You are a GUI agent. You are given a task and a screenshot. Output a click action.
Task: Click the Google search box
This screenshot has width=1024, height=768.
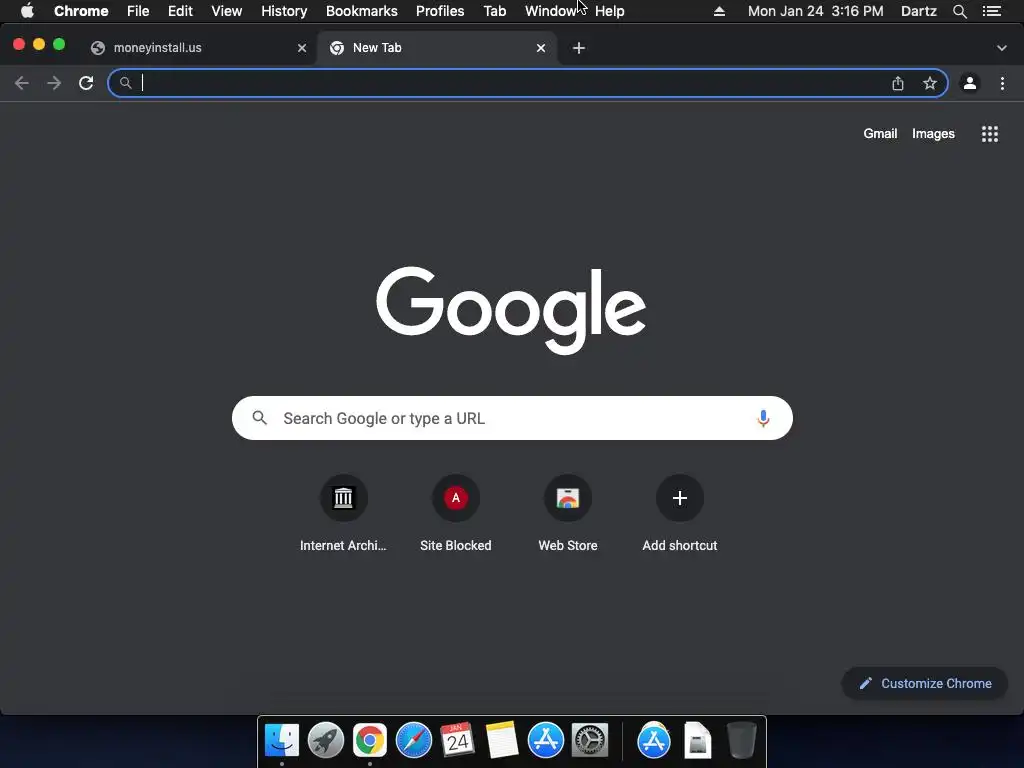click(x=512, y=418)
